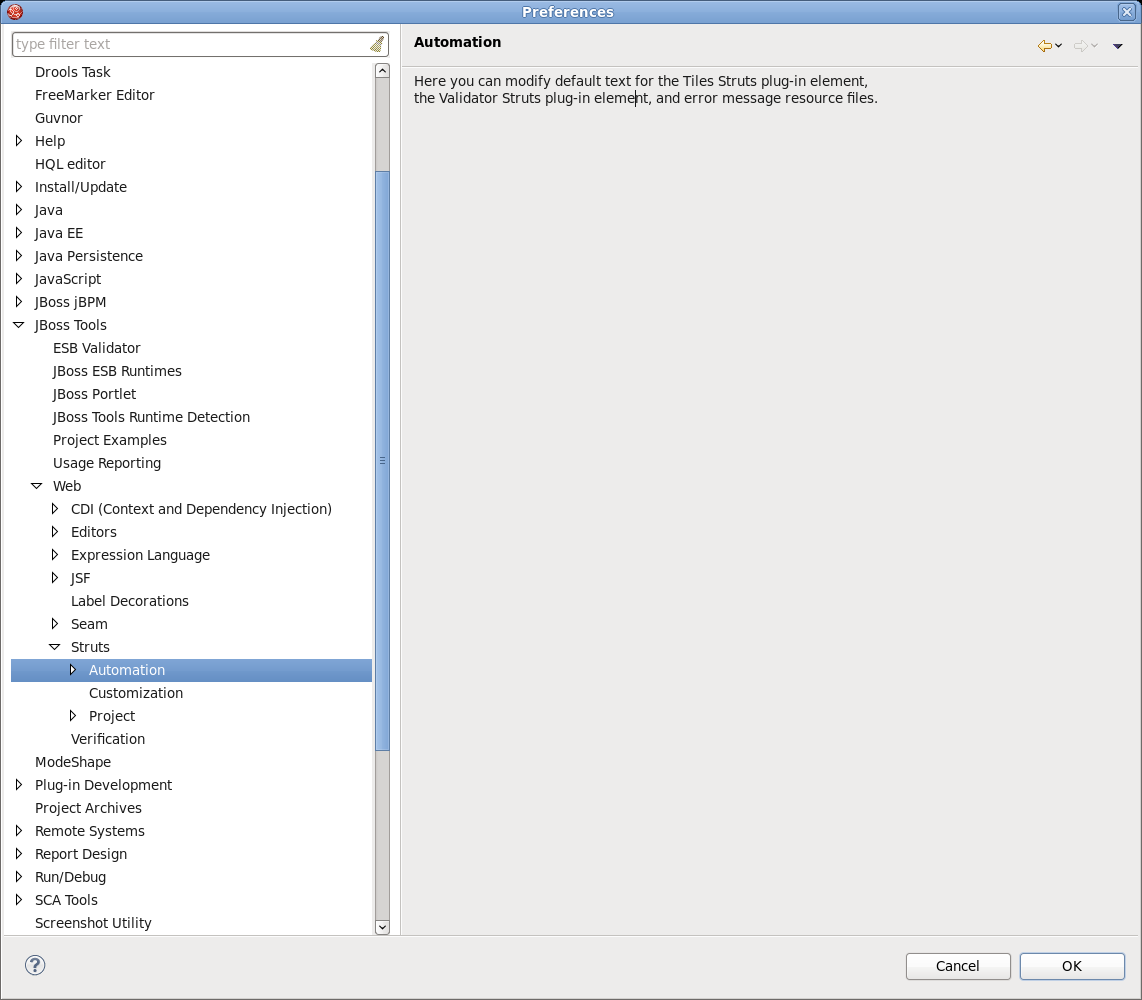Open the forward history dropdown arrow
The image size is (1142, 1000).
pyautogui.click(x=1095, y=46)
